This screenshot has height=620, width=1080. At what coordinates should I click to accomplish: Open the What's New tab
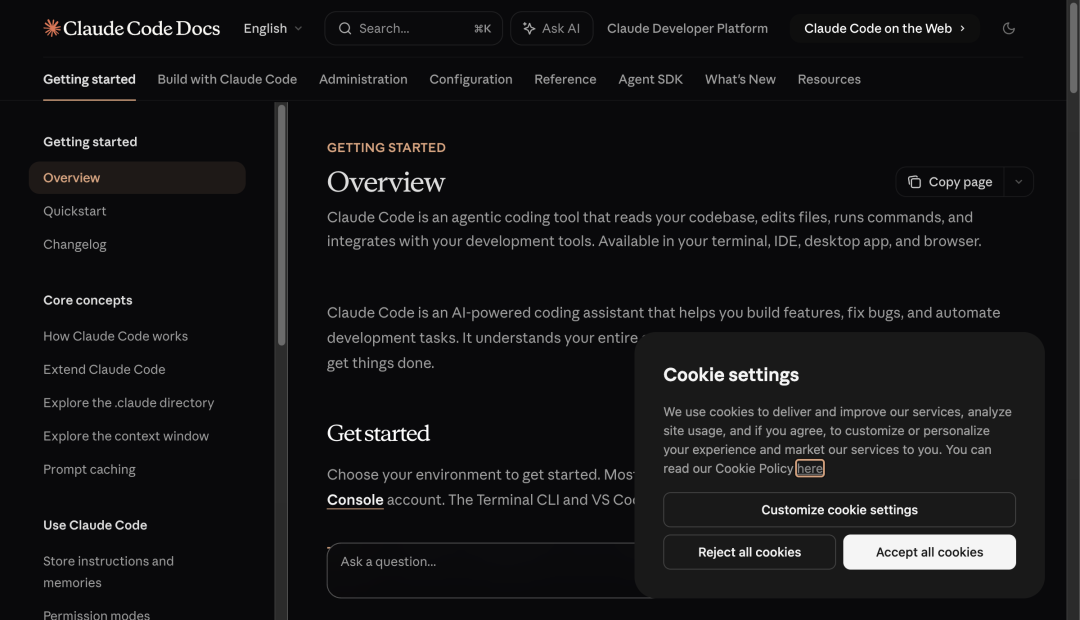tap(740, 79)
